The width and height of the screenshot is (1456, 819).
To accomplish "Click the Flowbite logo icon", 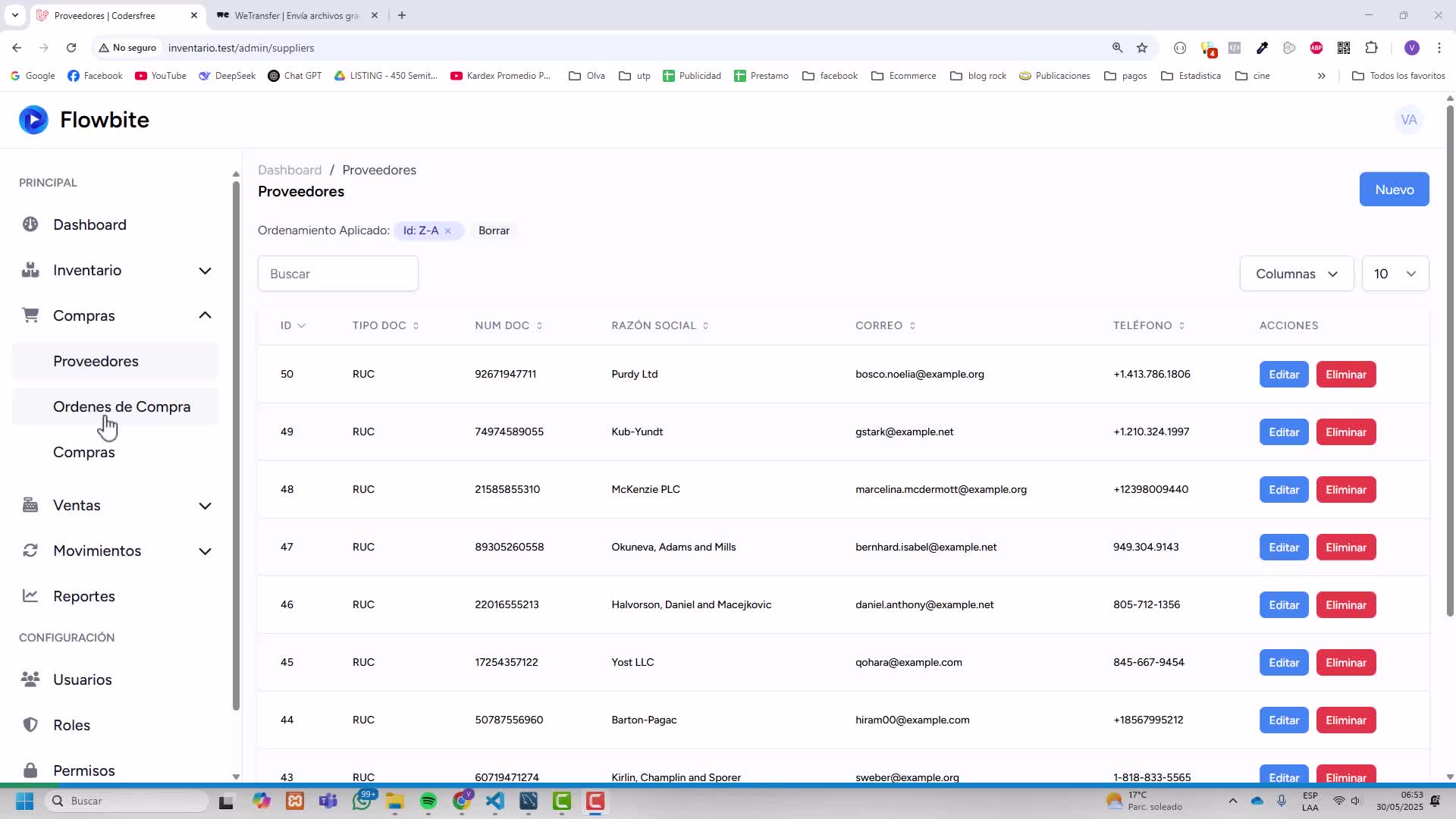I will (x=33, y=120).
